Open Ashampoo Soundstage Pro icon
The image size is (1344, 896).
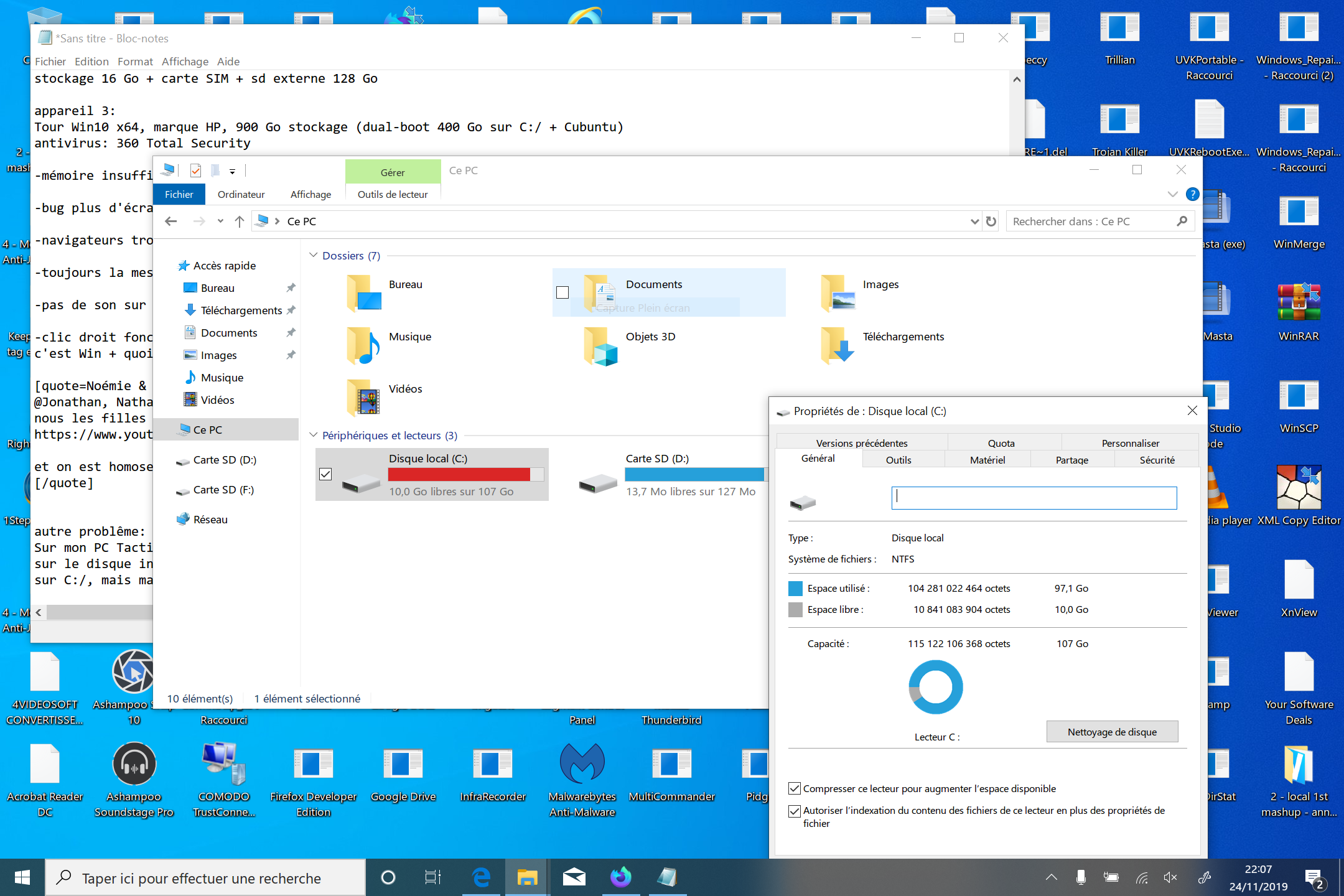coord(134,780)
